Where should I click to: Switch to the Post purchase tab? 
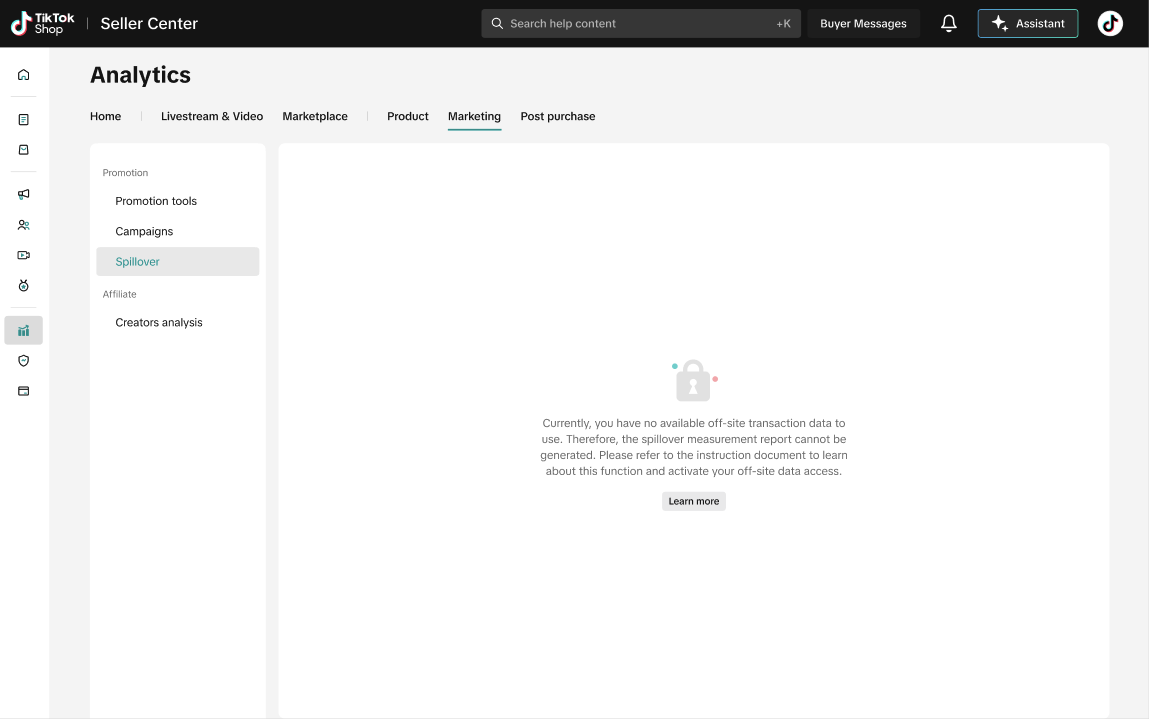click(557, 117)
